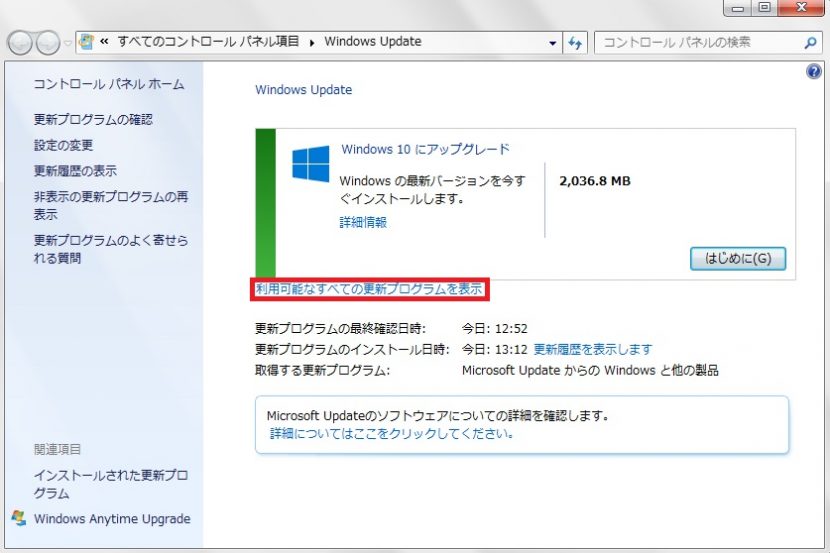Close the Windows Update window
This screenshot has height=553, width=830.
click(801, 7)
